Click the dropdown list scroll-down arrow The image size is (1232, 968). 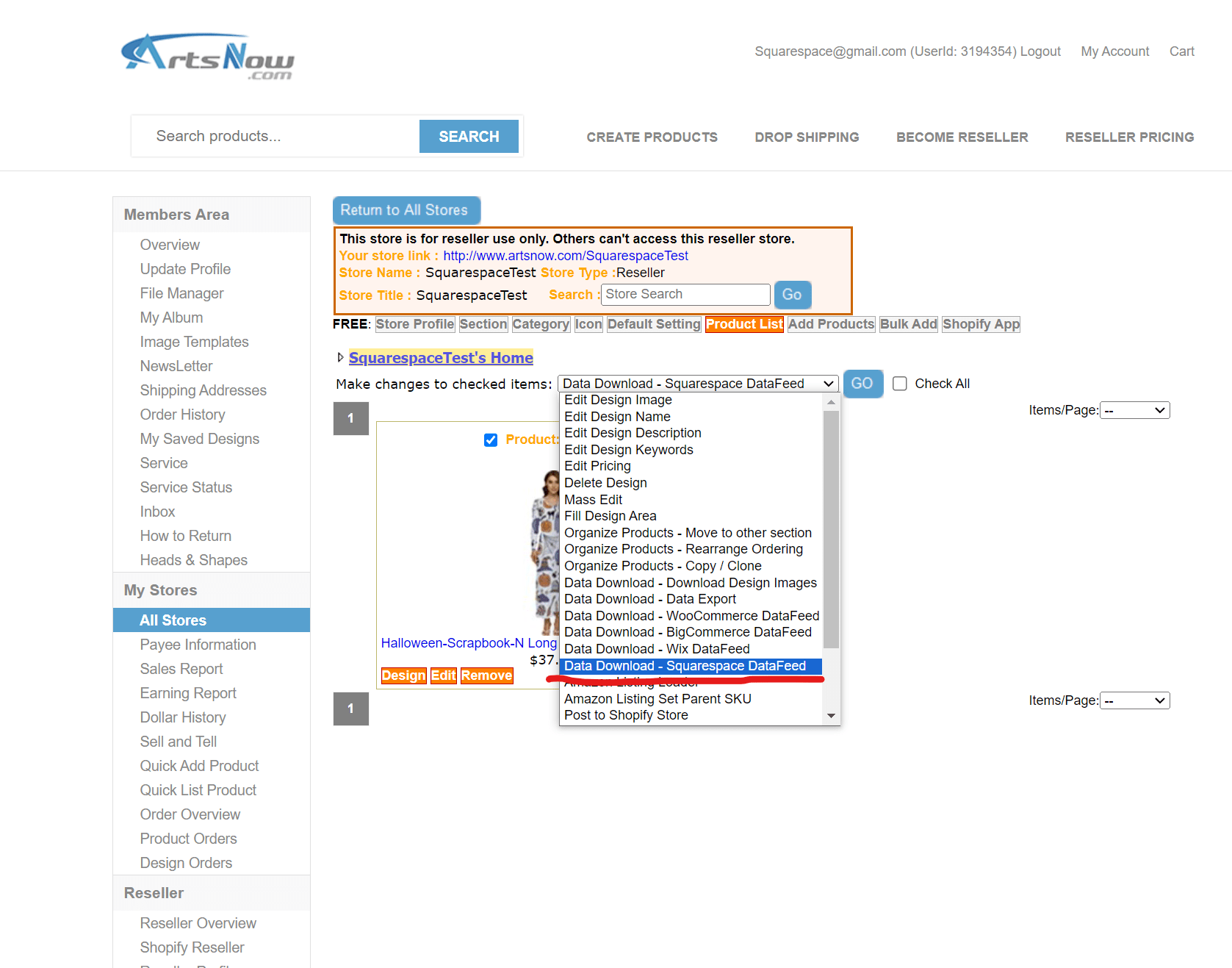pyautogui.click(x=831, y=716)
